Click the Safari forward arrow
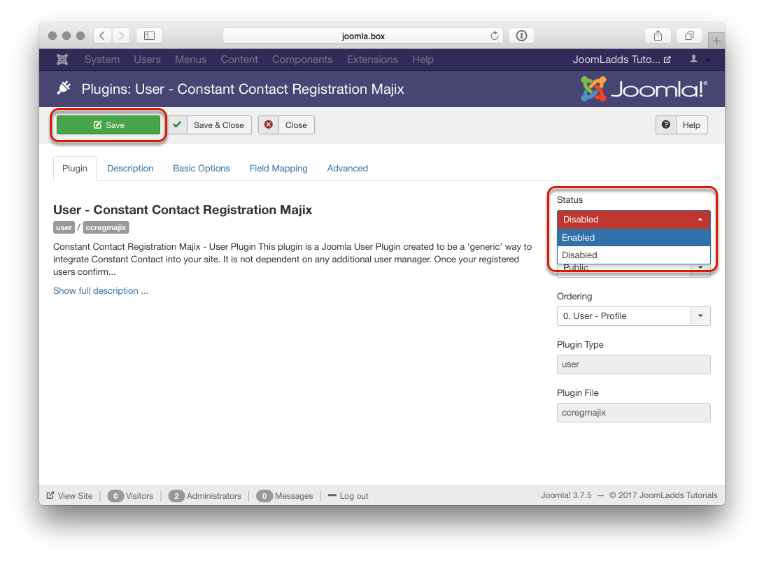Screen dimensions: 764x561 tap(121, 36)
